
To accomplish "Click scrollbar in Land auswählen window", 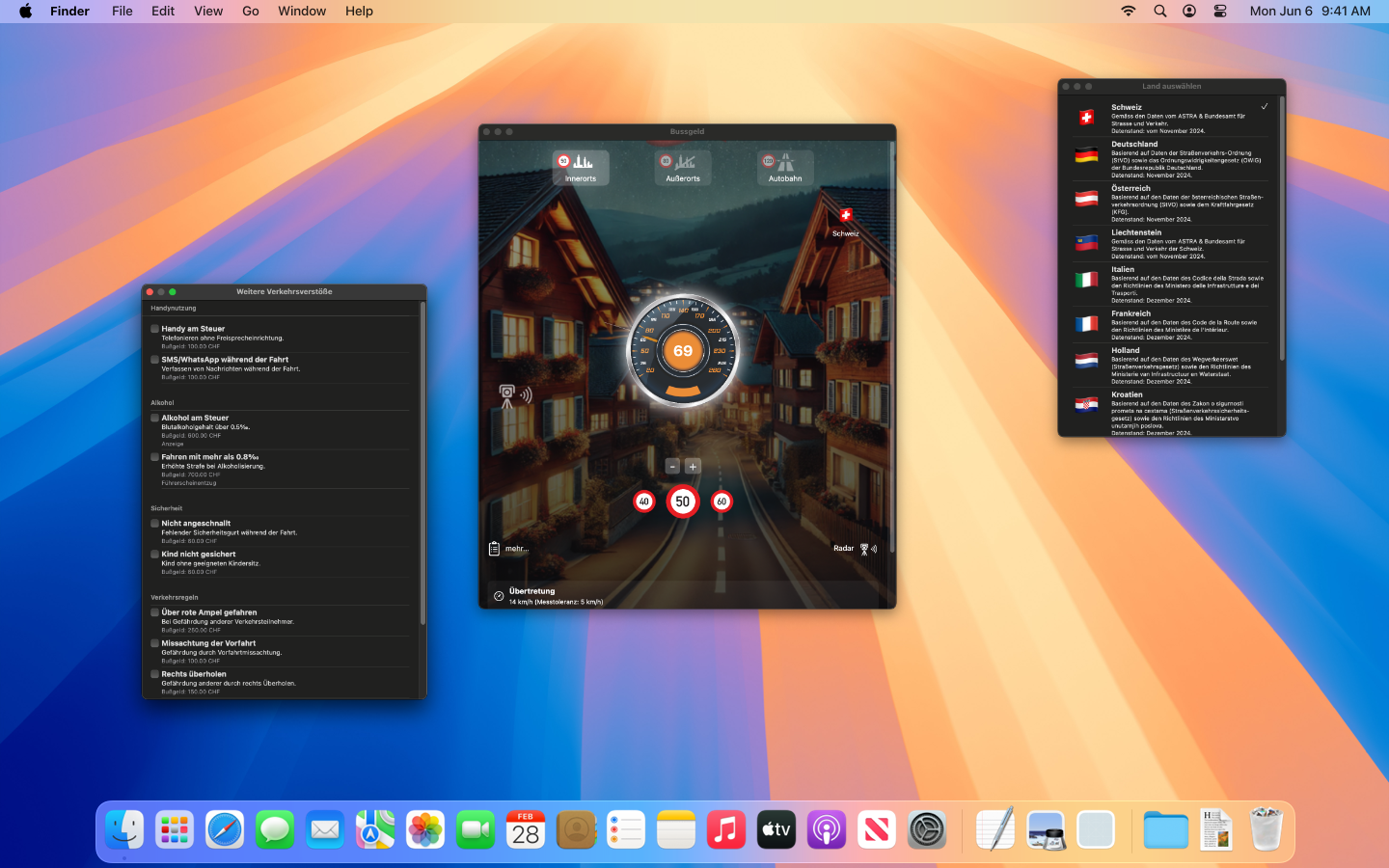I will click(x=1282, y=229).
